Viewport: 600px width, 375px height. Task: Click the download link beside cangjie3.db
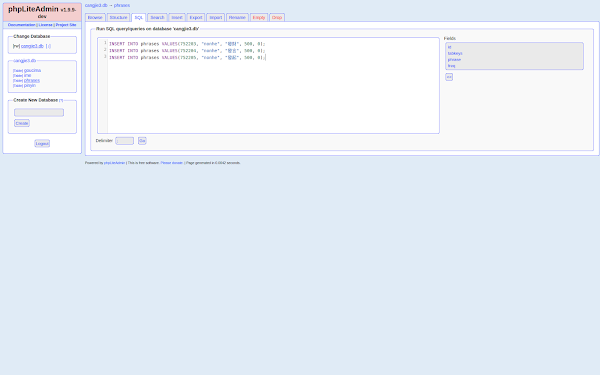(x=48, y=46)
